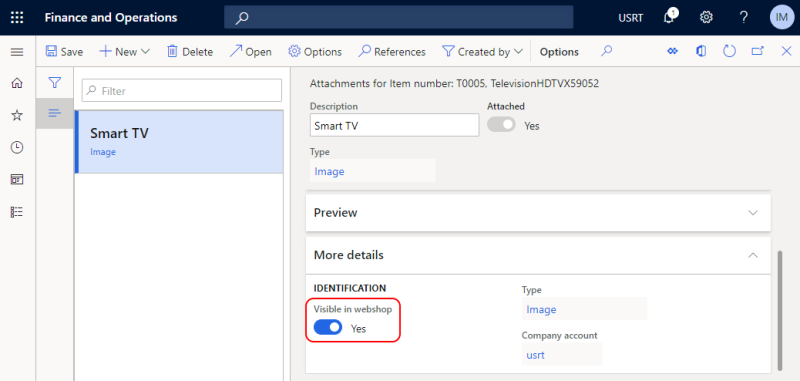Screen dimensions: 800x381
Task: Open the notifications bell
Action: 669,17
